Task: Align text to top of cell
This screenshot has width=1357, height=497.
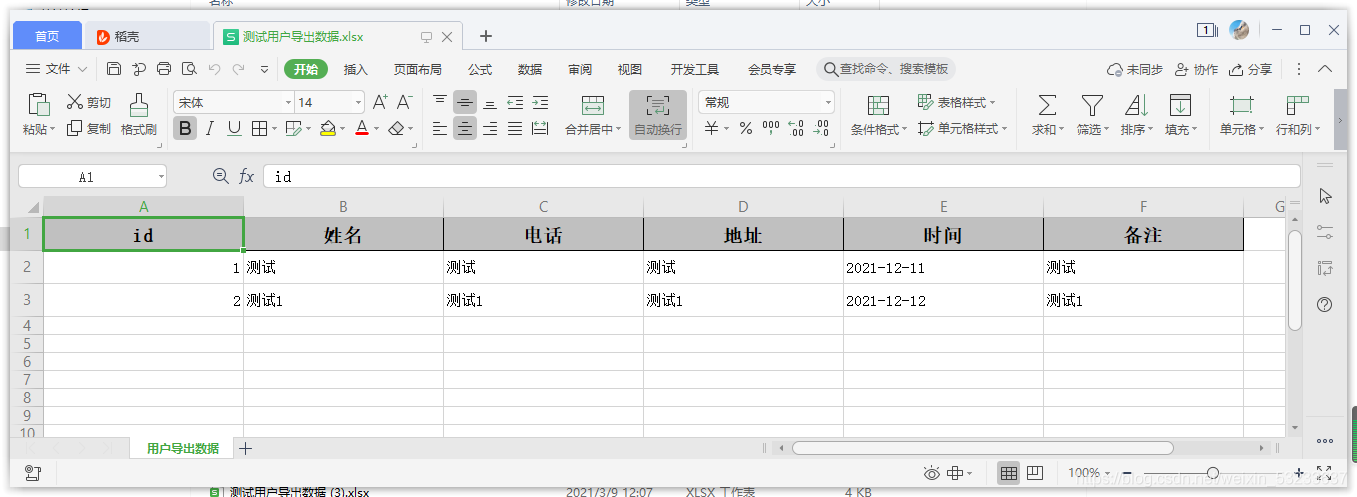Action: [440, 102]
